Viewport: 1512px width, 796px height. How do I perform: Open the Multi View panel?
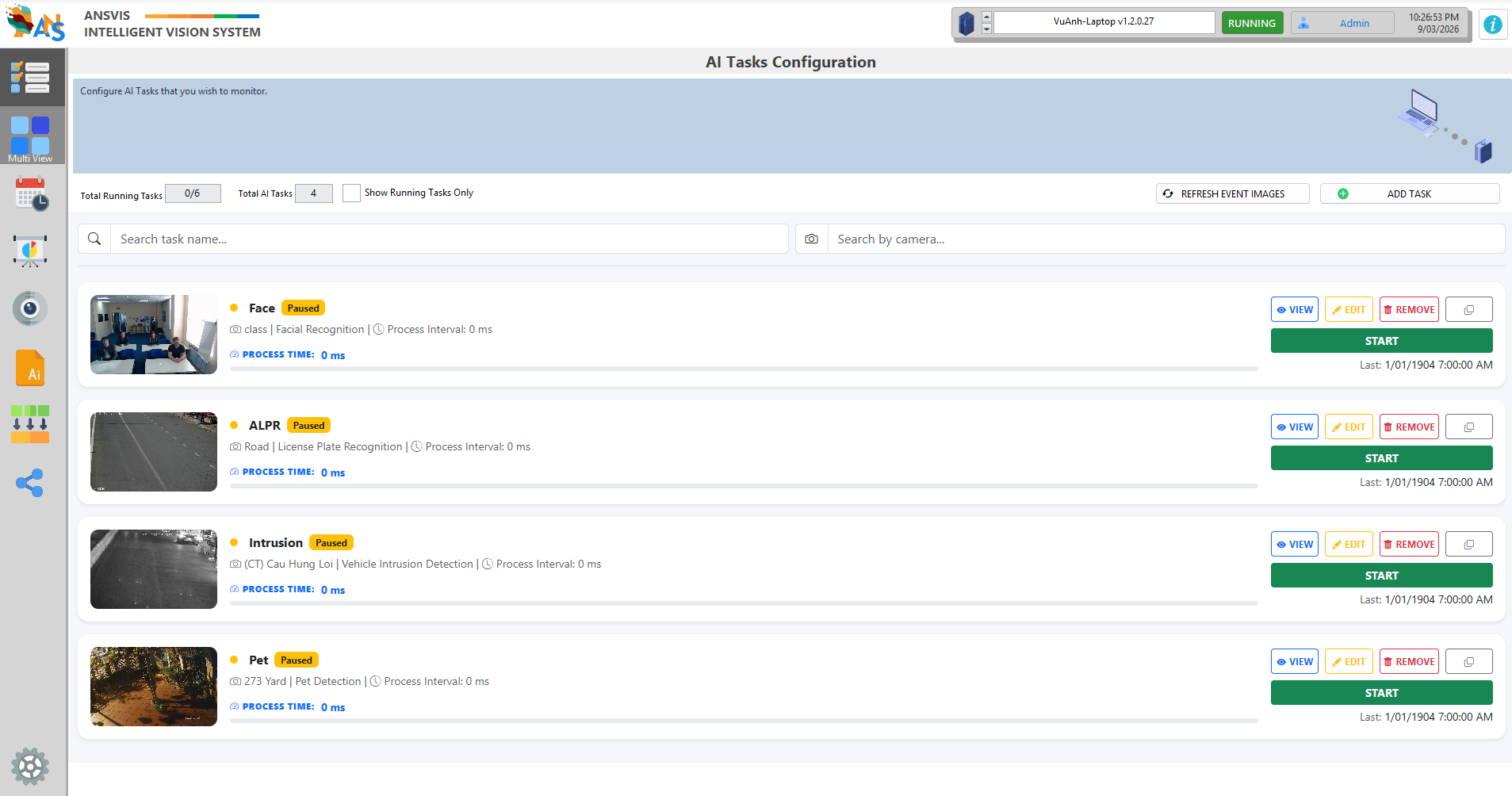pos(31,137)
